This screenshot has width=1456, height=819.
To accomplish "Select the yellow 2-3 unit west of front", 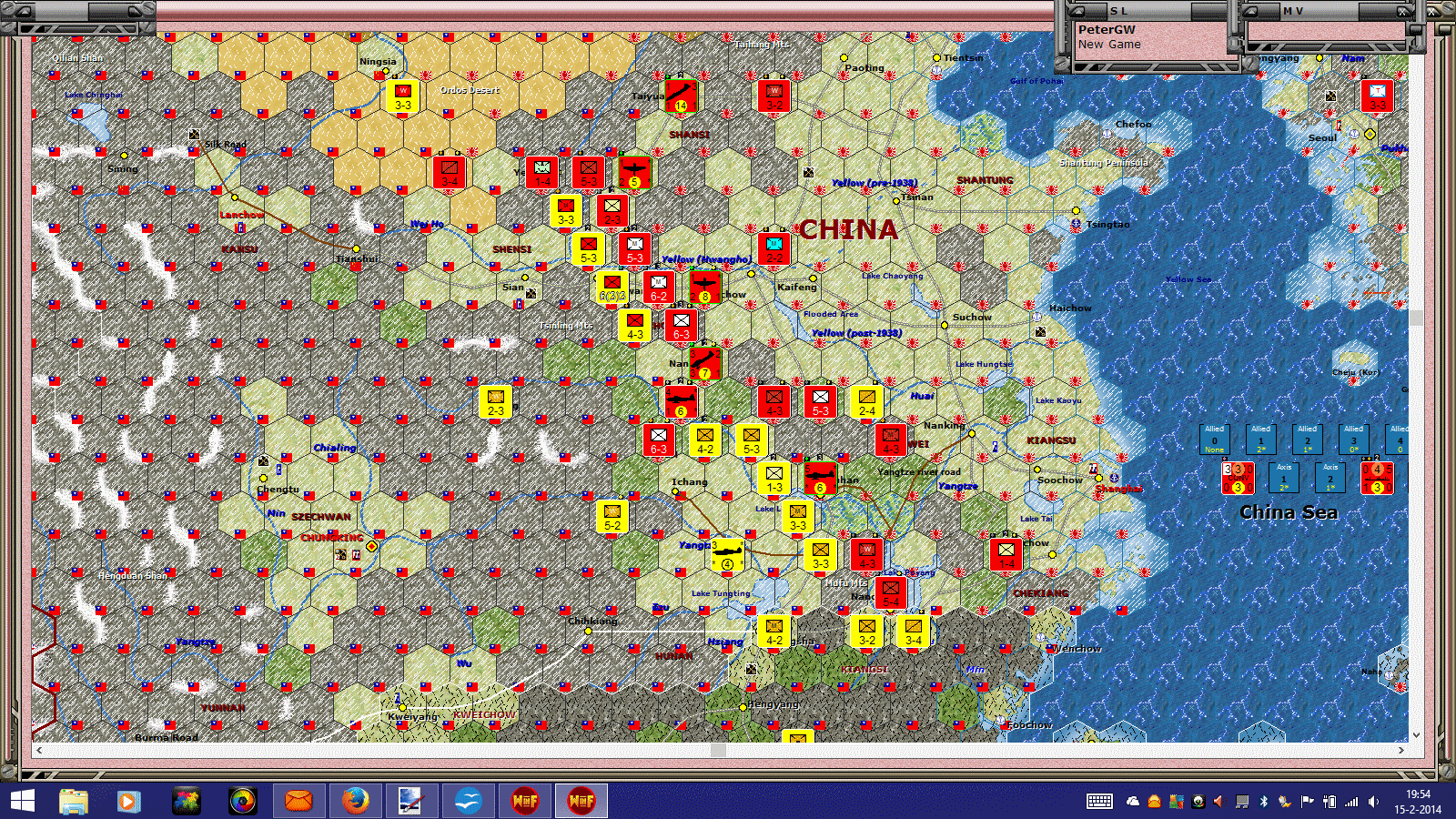I will click(495, 402).
